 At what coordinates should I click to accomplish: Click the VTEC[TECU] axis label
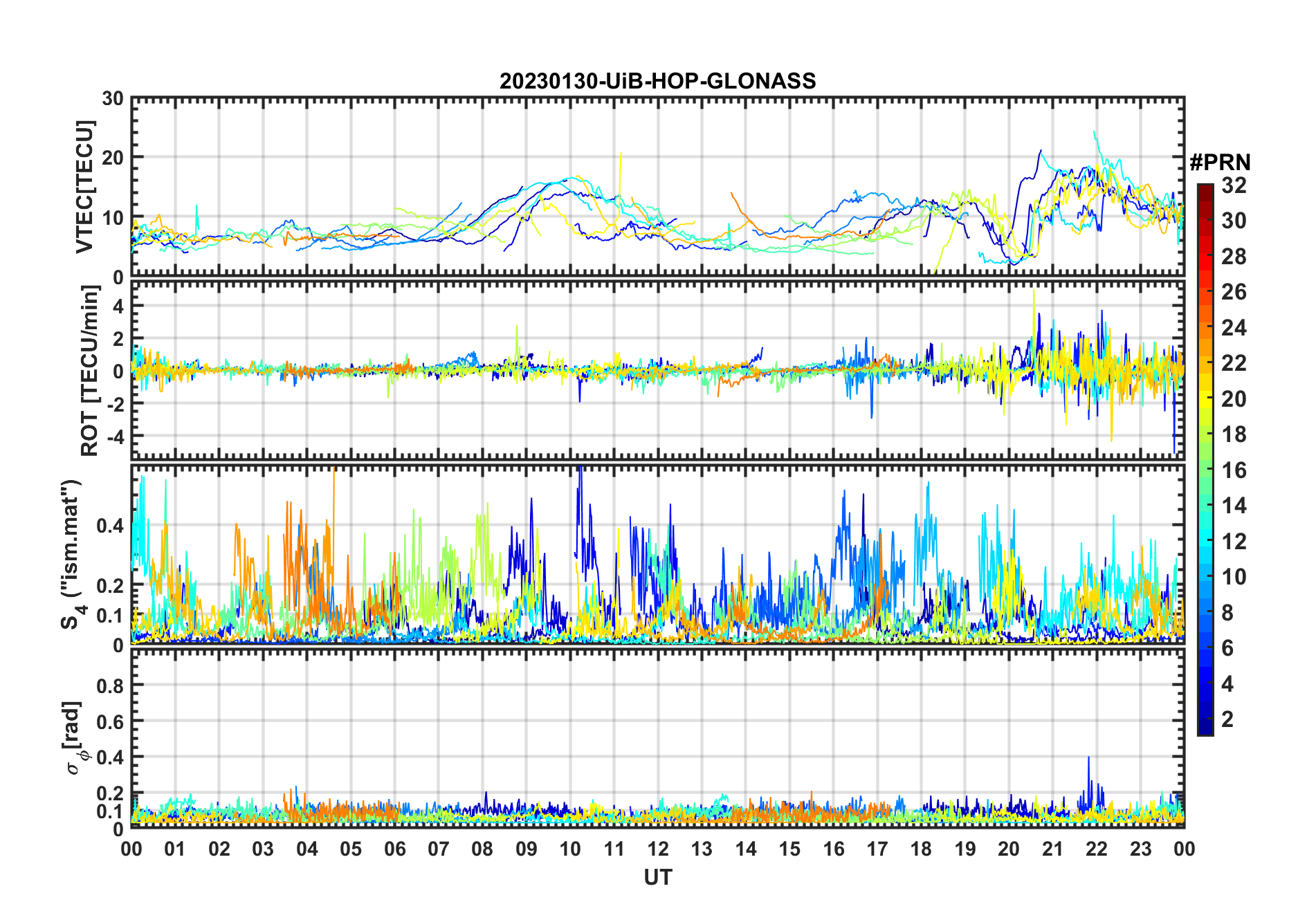[85, 187]
